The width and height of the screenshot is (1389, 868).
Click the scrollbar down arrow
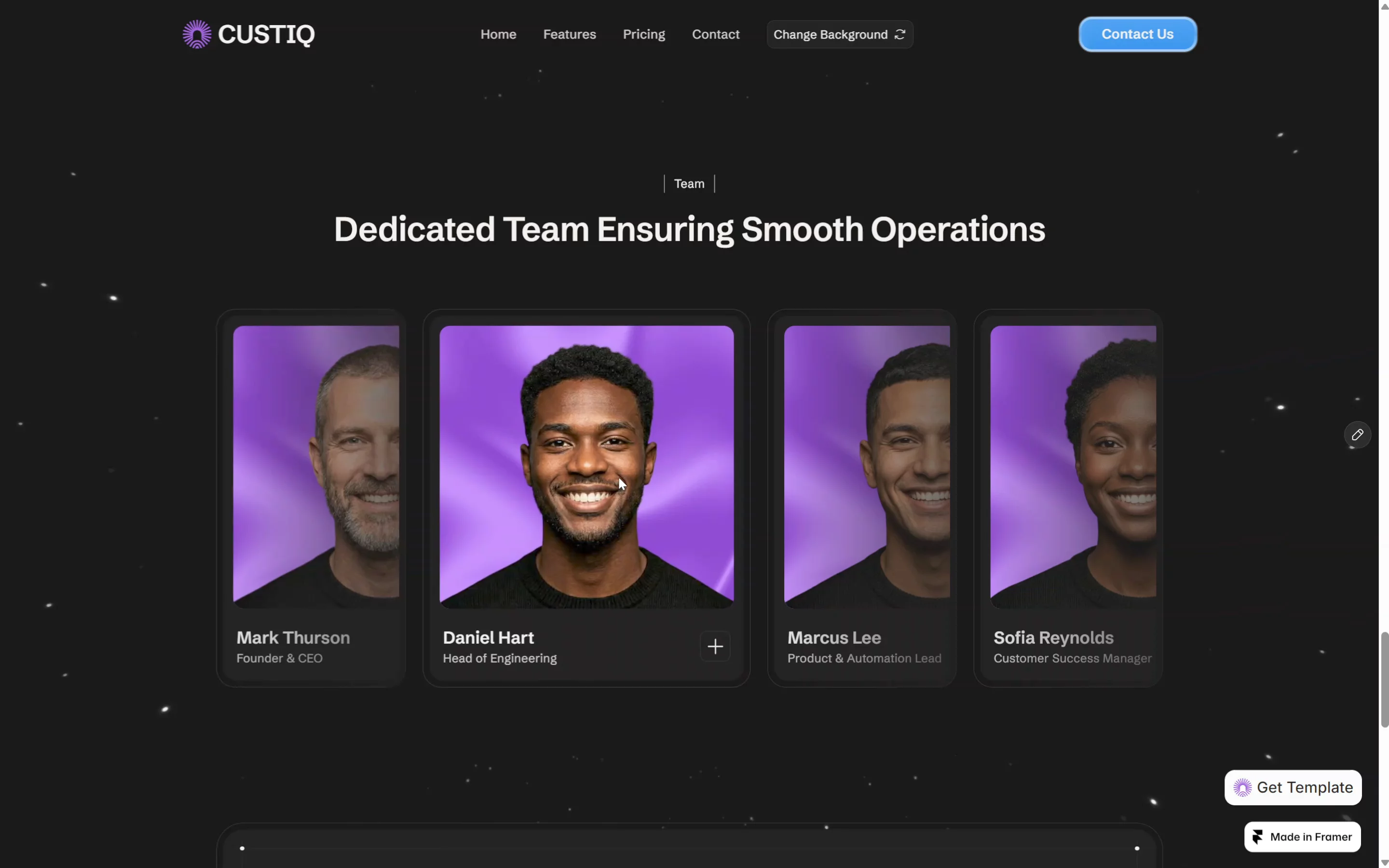click(1384, 862)
